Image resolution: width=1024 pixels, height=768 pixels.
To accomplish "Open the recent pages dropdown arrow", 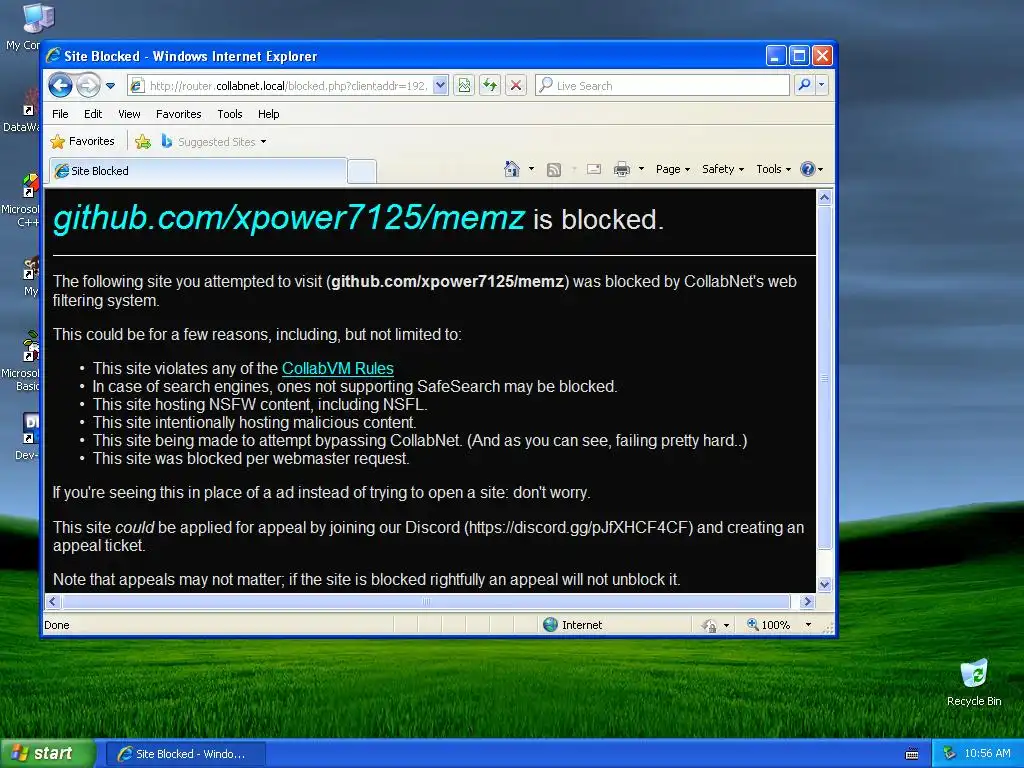I will tap(110, 86).
